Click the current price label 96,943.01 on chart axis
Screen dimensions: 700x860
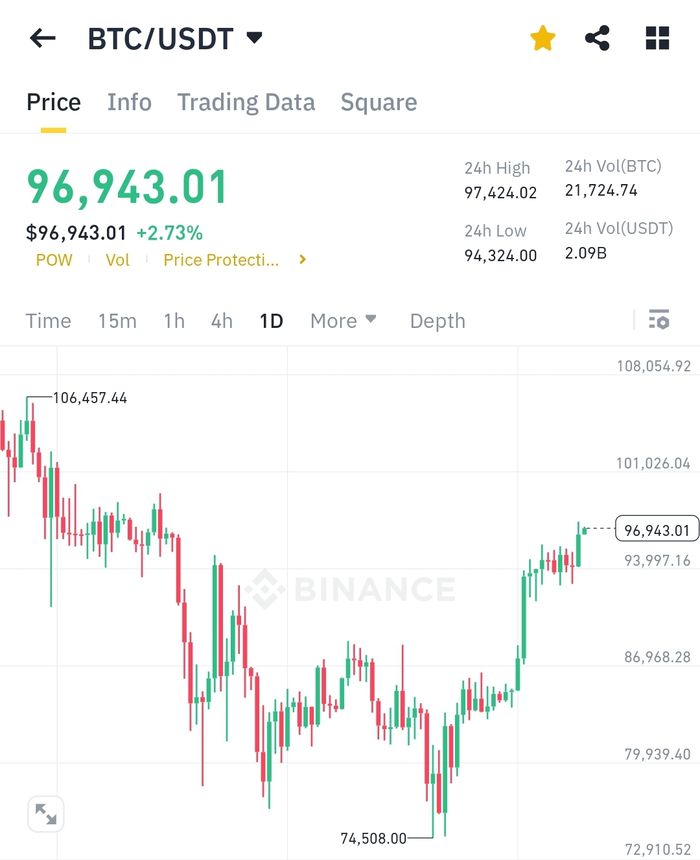click(656, 530)
